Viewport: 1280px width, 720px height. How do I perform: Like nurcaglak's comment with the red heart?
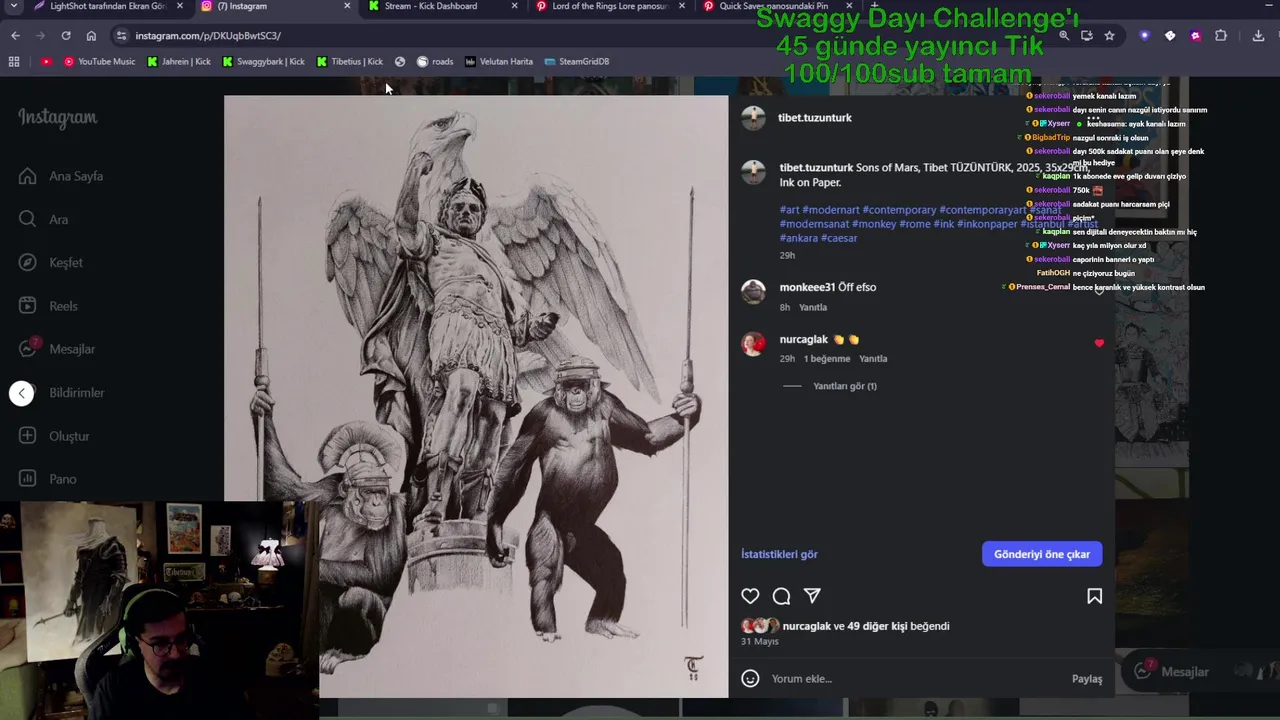coord(1099,343)
